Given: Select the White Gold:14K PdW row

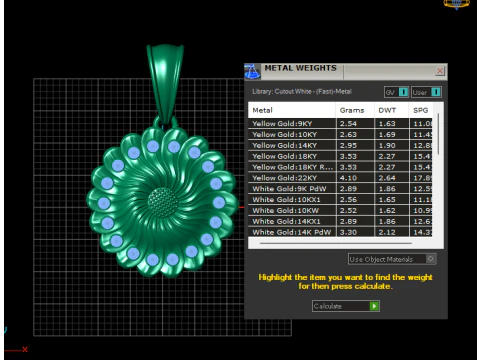Looking at the screenshot, I should 340,232.
